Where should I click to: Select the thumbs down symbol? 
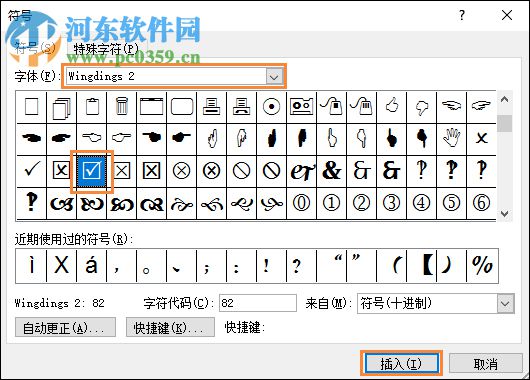point(421,107)
